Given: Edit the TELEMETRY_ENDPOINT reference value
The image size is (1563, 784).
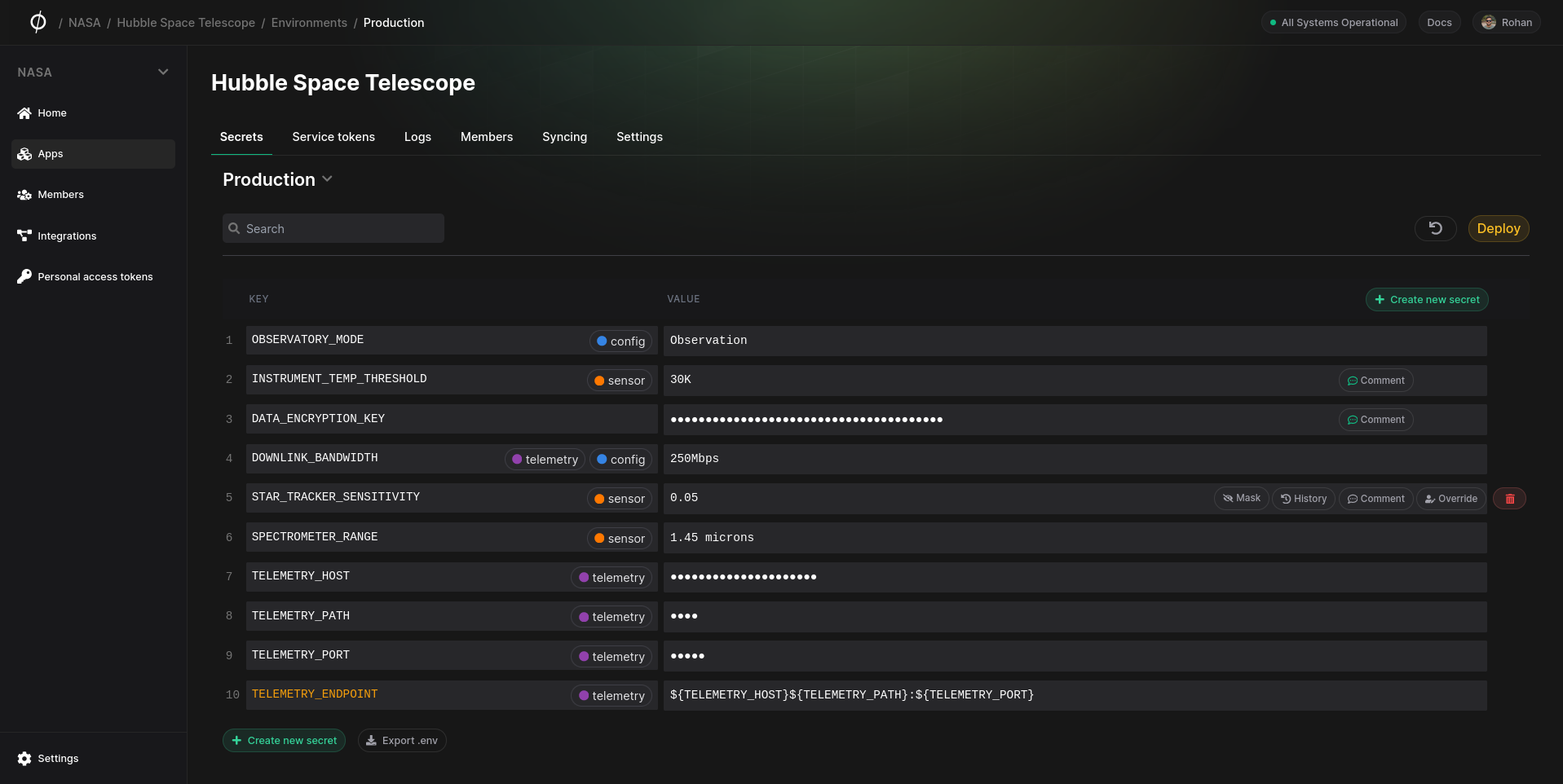Looking at the screenshot, I should 1075,695.
